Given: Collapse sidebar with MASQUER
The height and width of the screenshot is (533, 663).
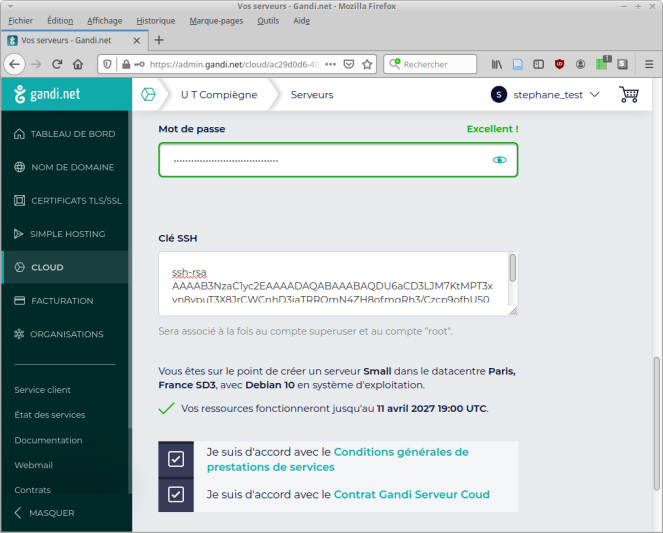Looking at the screenshot, I should (44, 513).
